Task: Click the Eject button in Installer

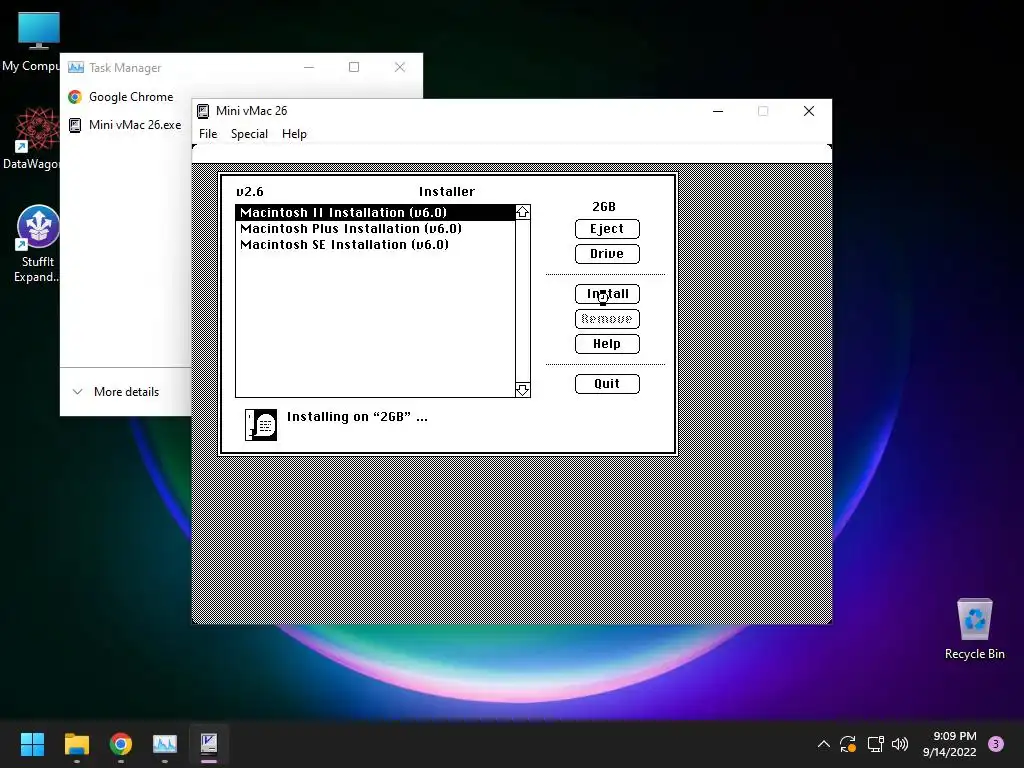Action: pos(607,229)
